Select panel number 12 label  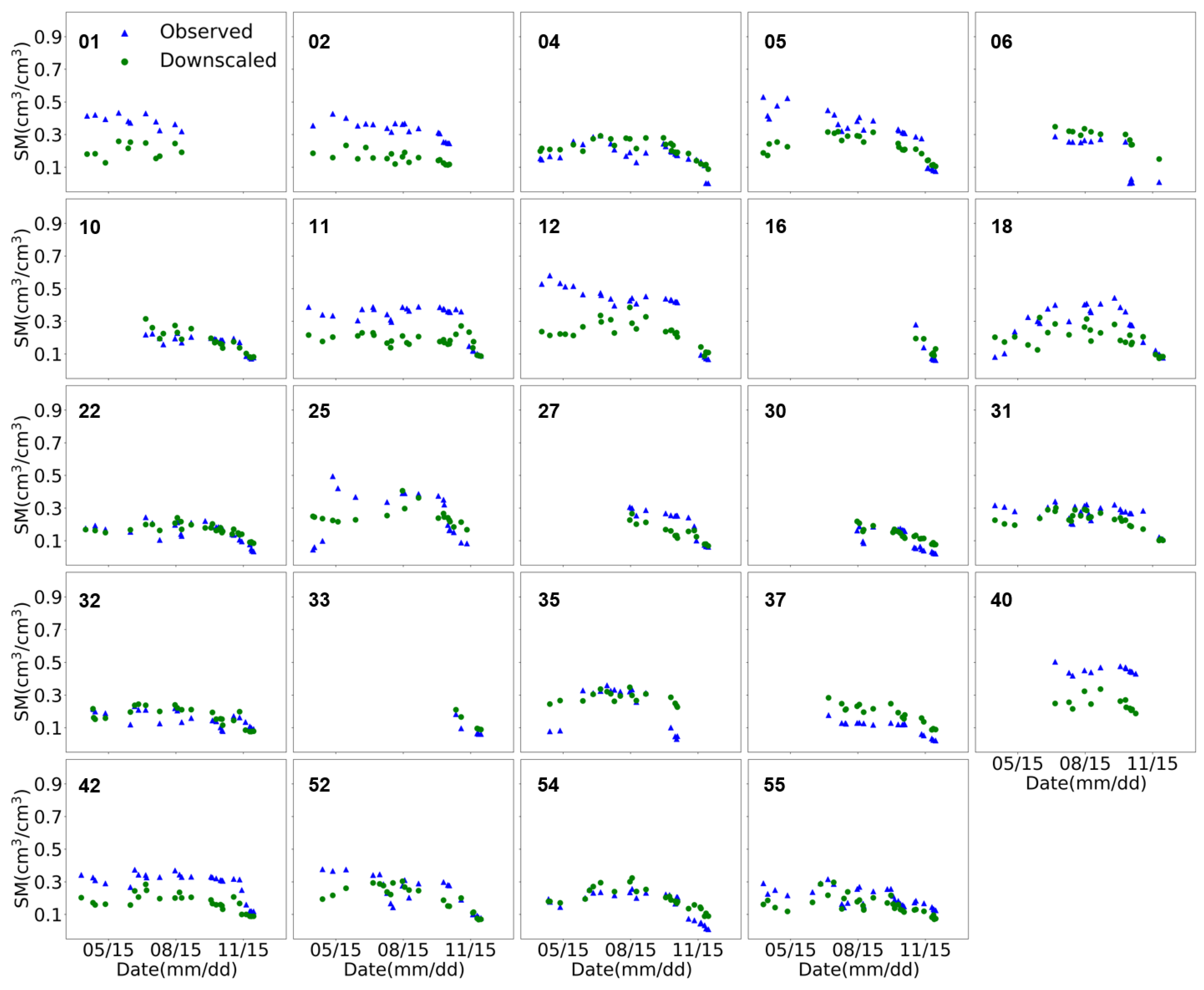[x=548, y=226]
